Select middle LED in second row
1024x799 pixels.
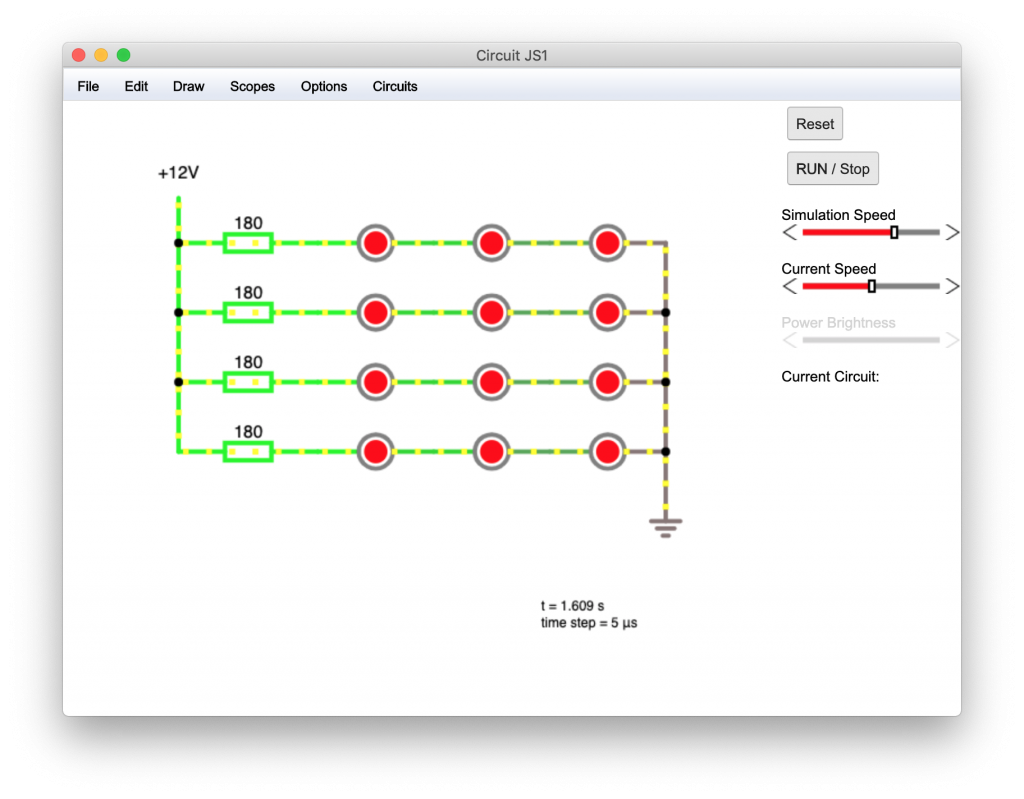coord(491,312)
